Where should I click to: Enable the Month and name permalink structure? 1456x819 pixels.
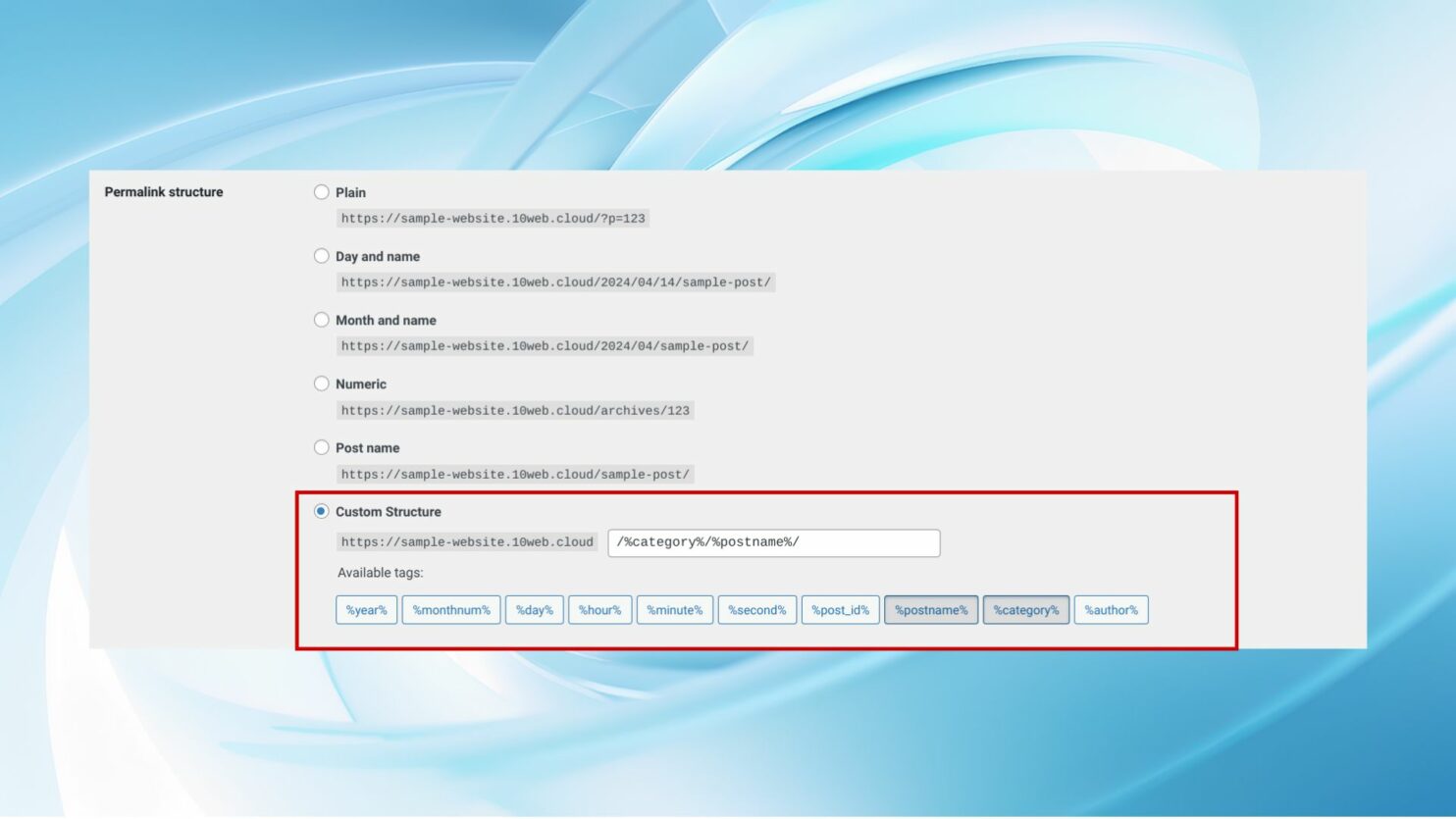click(321, 320)
